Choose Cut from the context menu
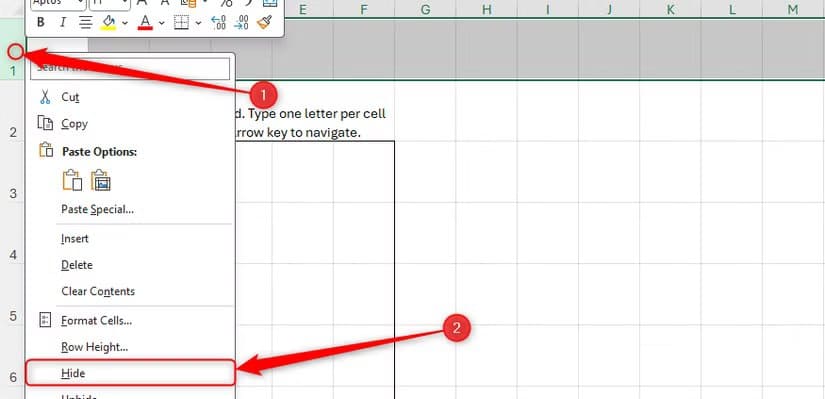The width and height of the screenshot is (825, 399). (x=130, y=97)
